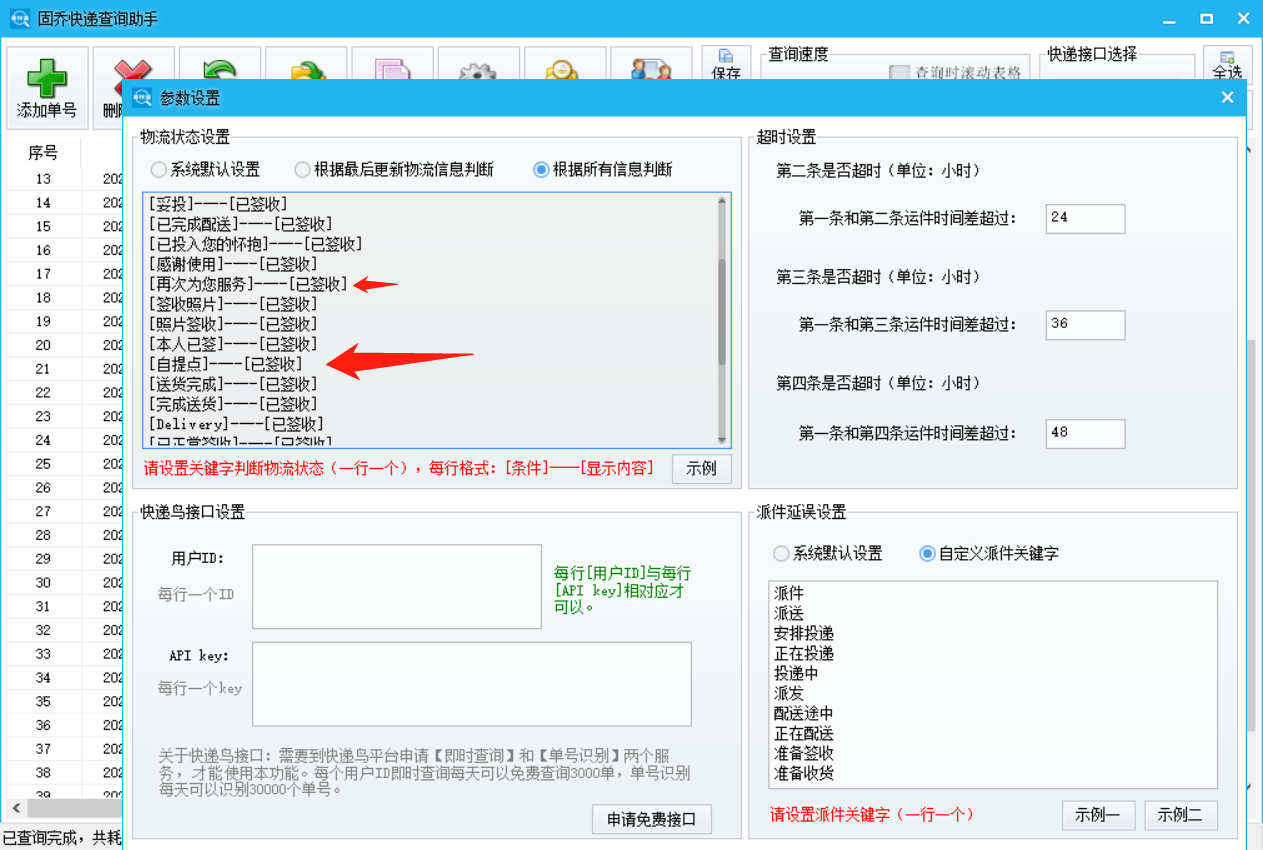Click the folder export icon in main toolbar
Screen dimensions: 1263x850
[306, 72]
